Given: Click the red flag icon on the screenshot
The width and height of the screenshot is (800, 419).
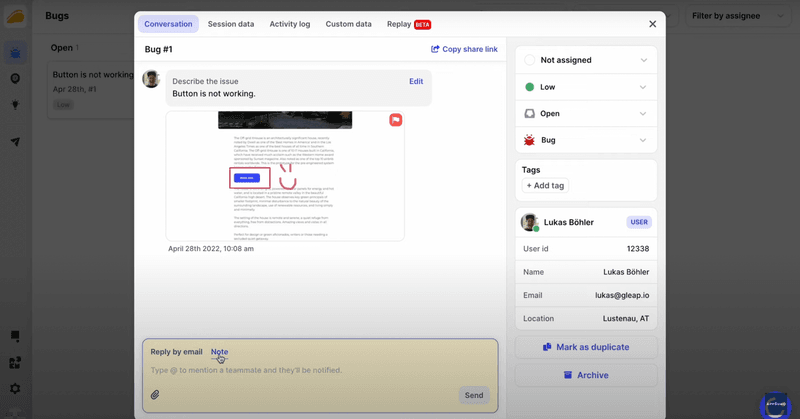Looking at the screenshot, I should click(x=395, y=120).
